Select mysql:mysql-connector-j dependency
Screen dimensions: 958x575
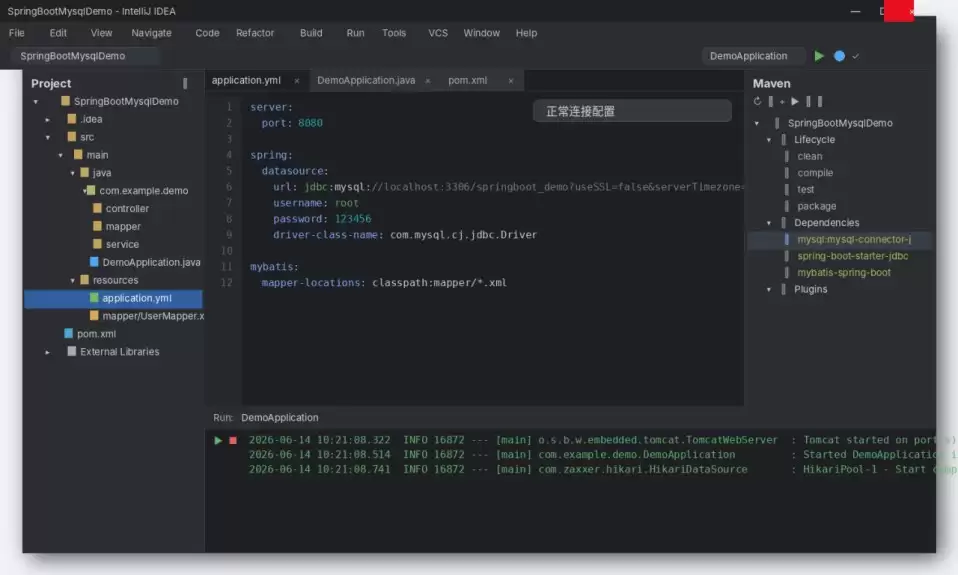coord(854,240)
